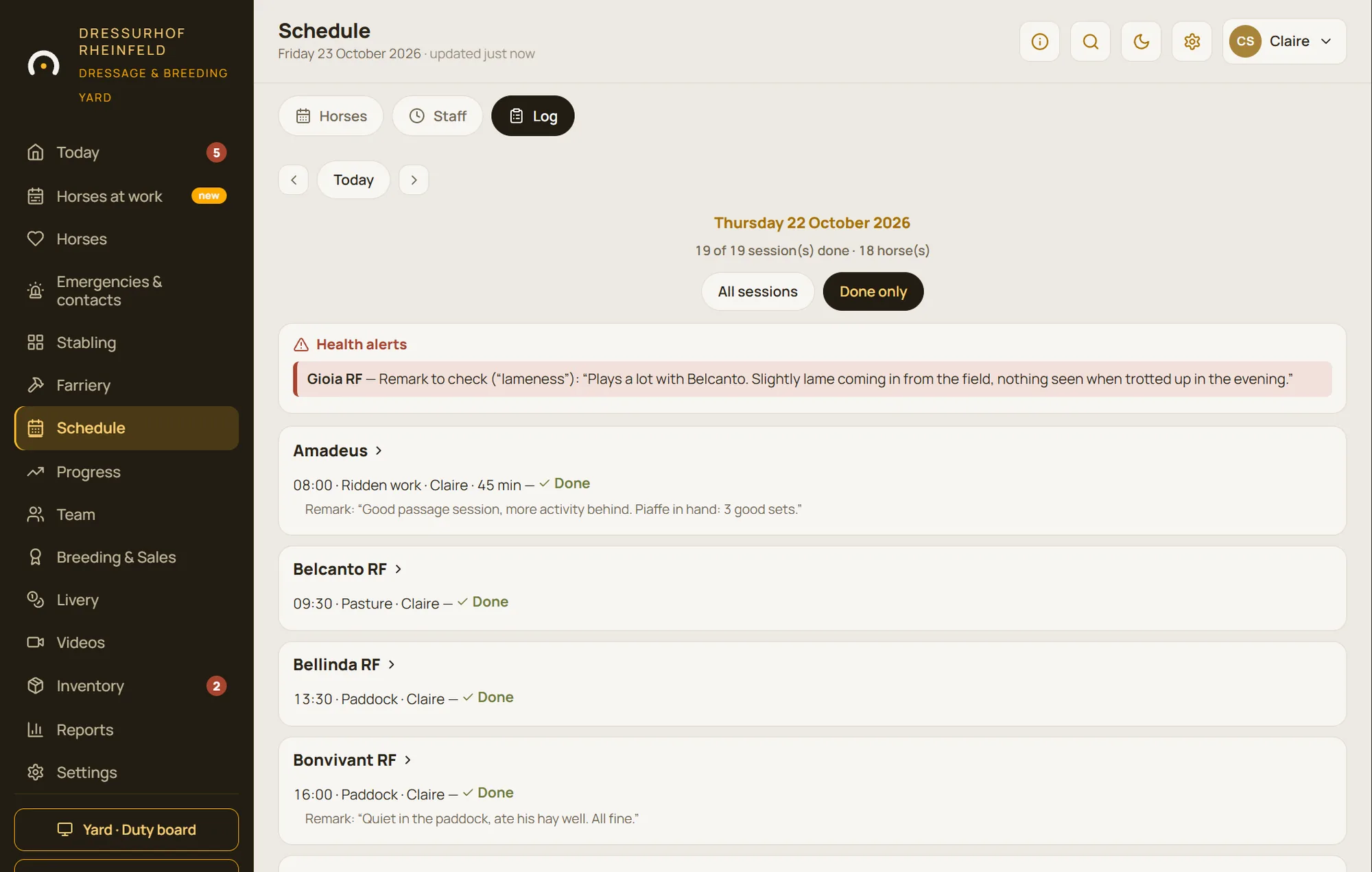Switch to the Staff tab
The image size is (1372, 872).
[437, 116]
